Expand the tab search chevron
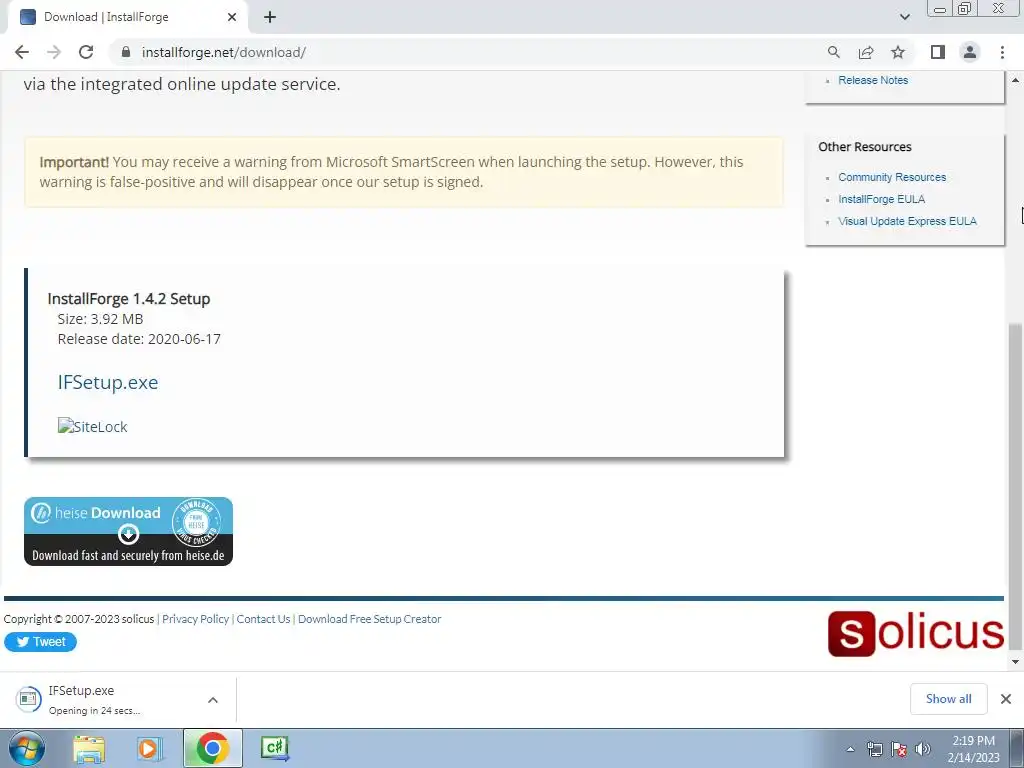The width and height of the screenshot is (1024, 768). click(904, 17)
